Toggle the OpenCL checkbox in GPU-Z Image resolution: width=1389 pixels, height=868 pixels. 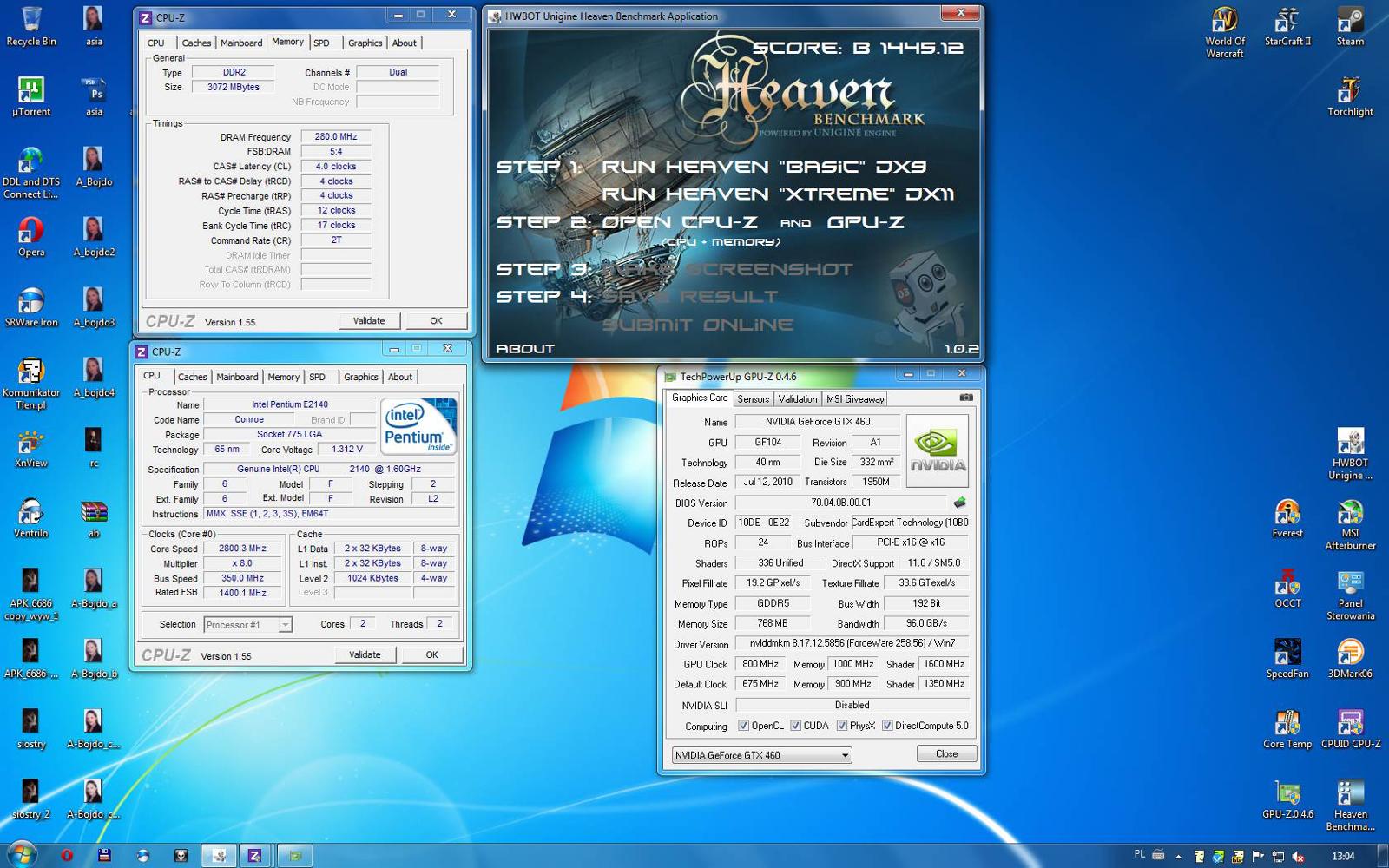[743, 726]
